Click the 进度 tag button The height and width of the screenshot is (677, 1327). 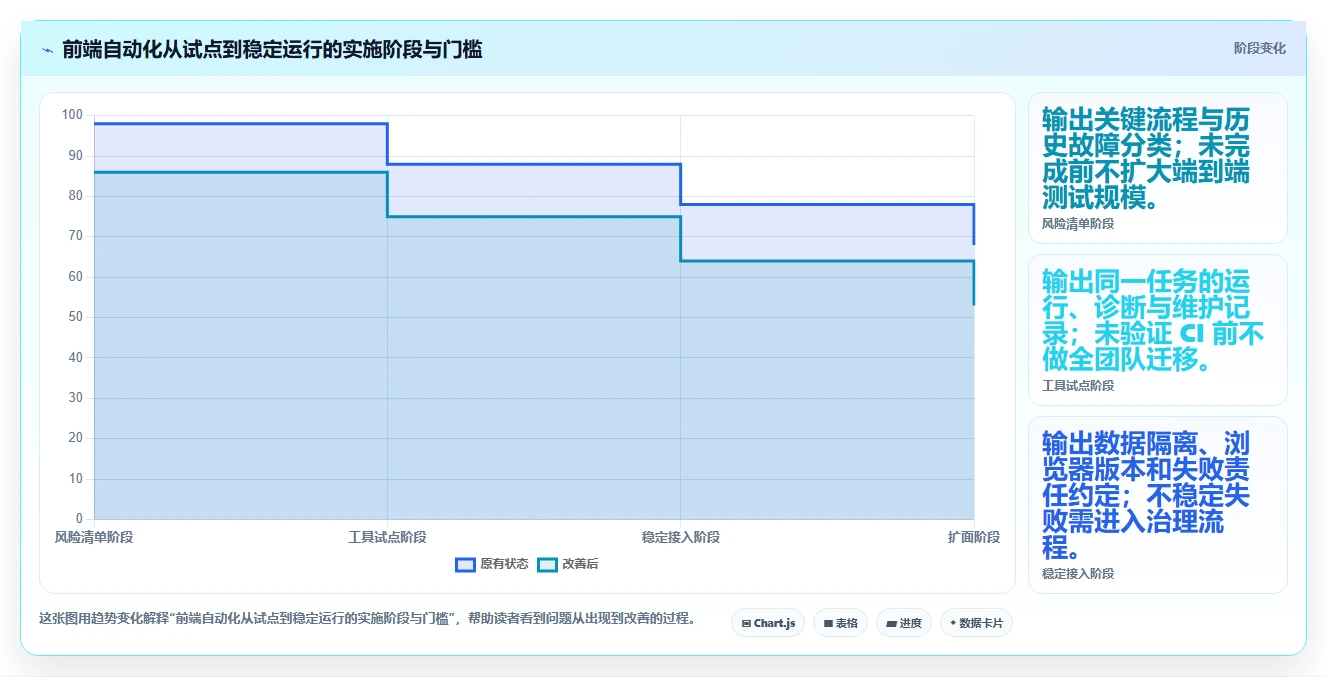coord(904,623)
